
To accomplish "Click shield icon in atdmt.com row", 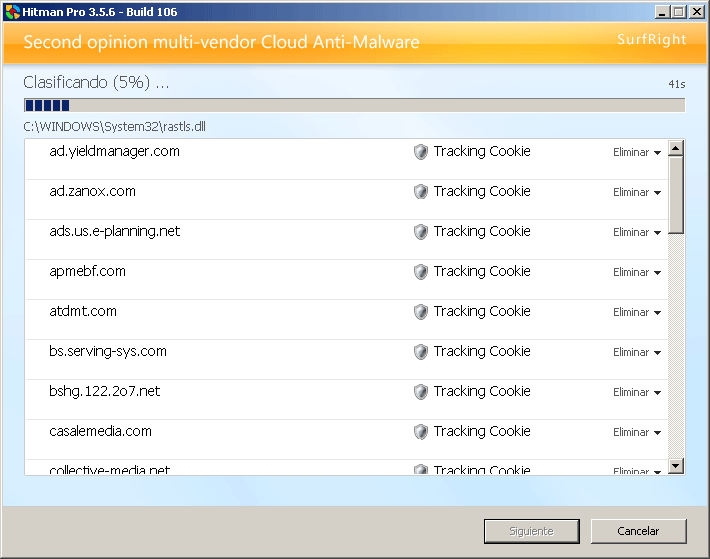I will pos(421,312).
